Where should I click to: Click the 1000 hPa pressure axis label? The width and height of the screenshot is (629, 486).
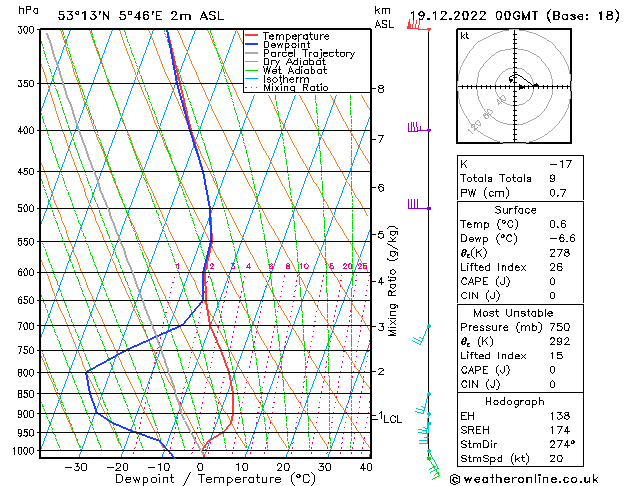26,451
